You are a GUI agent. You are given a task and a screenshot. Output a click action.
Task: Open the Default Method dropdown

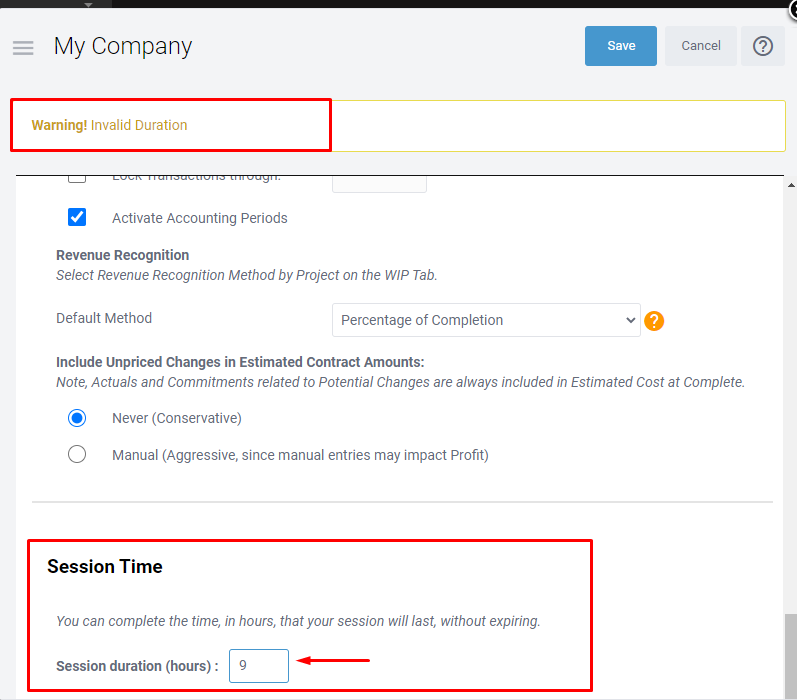click(x=485, y=320)
